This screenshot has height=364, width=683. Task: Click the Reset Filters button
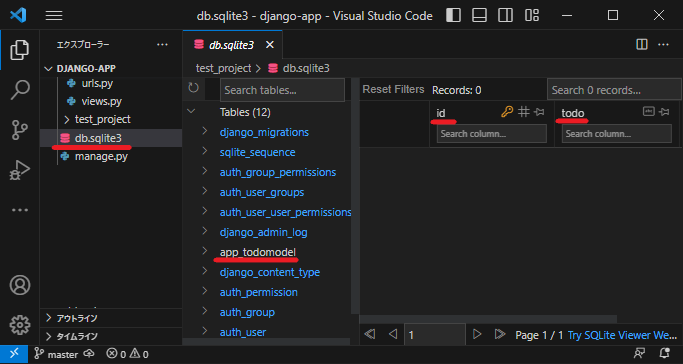pos(393,90)
